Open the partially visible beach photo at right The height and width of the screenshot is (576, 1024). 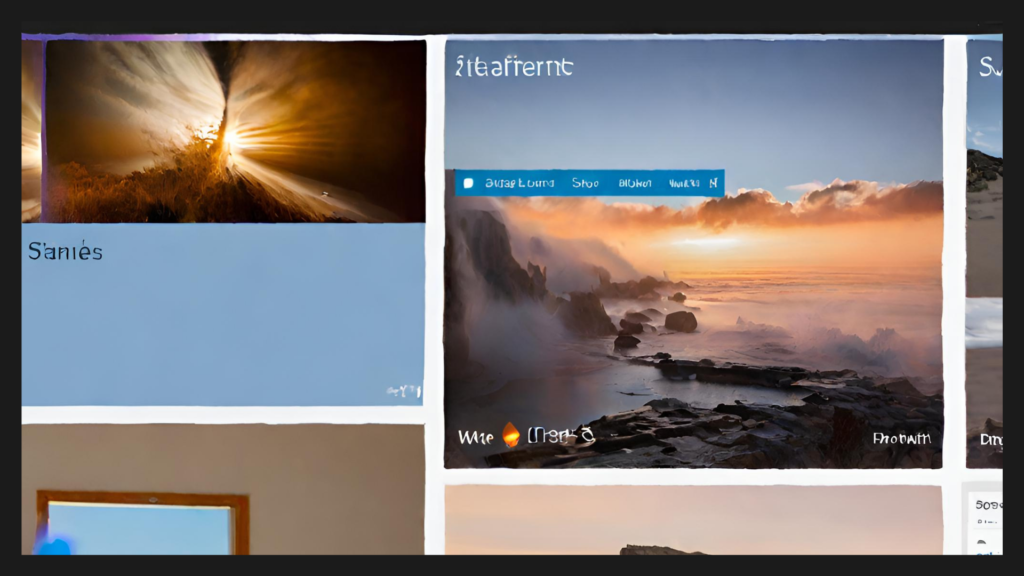pos(984,250)
